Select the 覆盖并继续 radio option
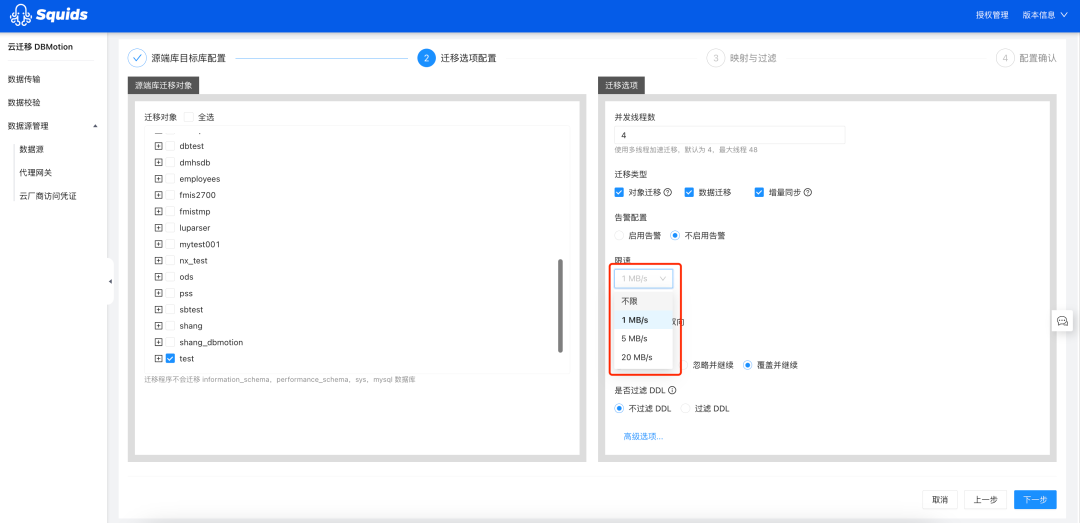 (x=747, y=365)
